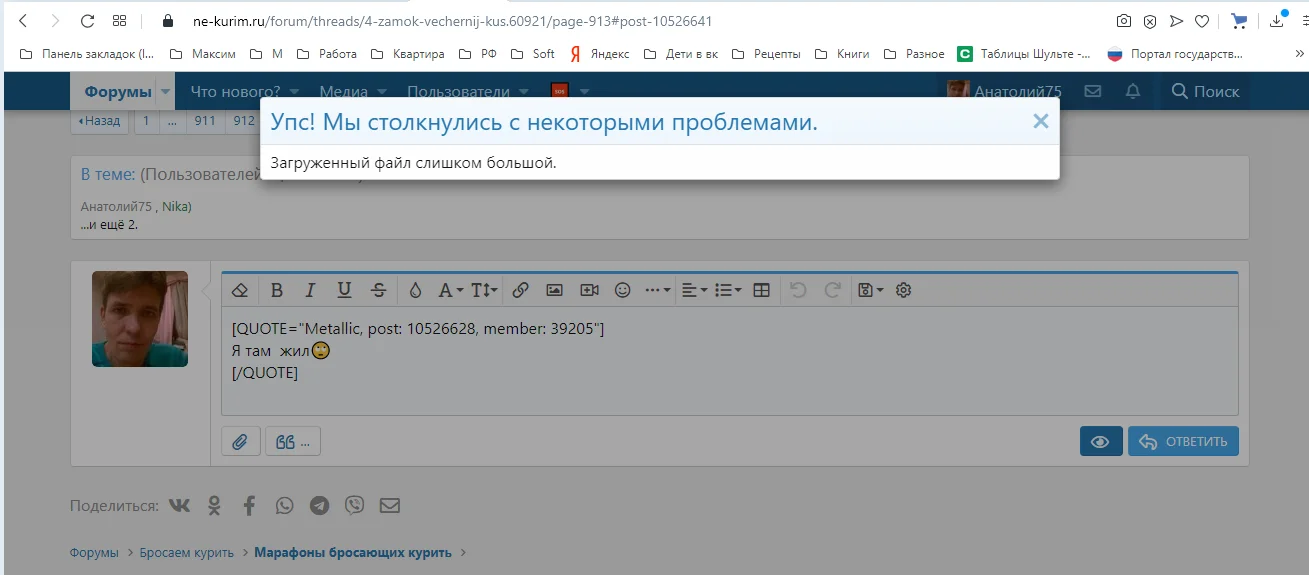This screenshot has width=1309, height=575.
Task: Insert media with video camera icon
Action: [589, 290]
